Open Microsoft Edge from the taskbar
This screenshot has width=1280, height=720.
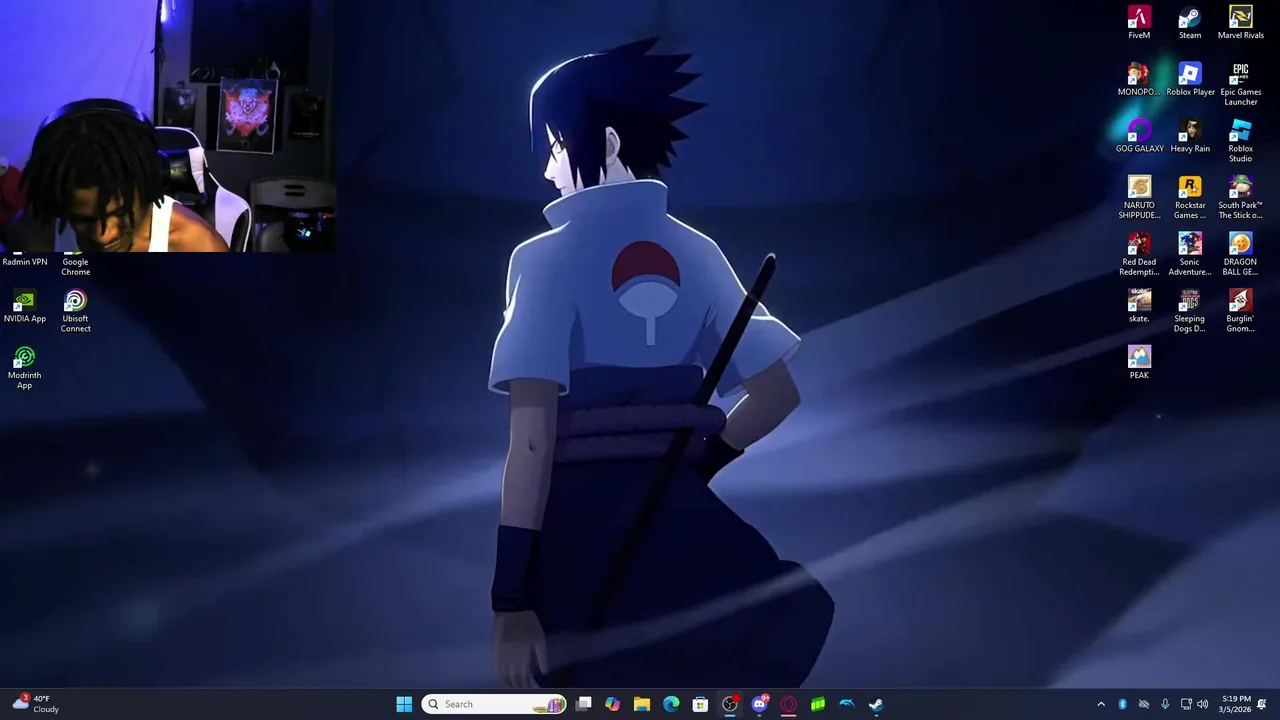pos(671,704)
